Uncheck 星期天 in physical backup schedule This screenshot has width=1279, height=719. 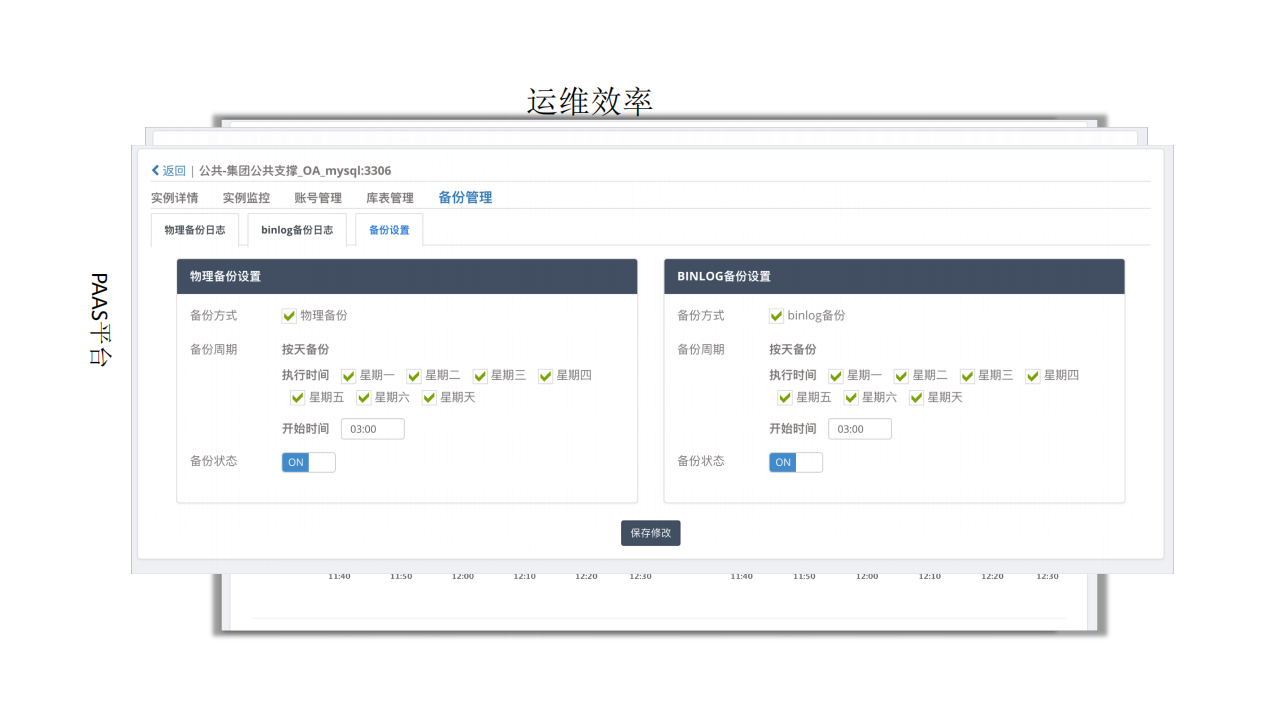tap(428, 397)
